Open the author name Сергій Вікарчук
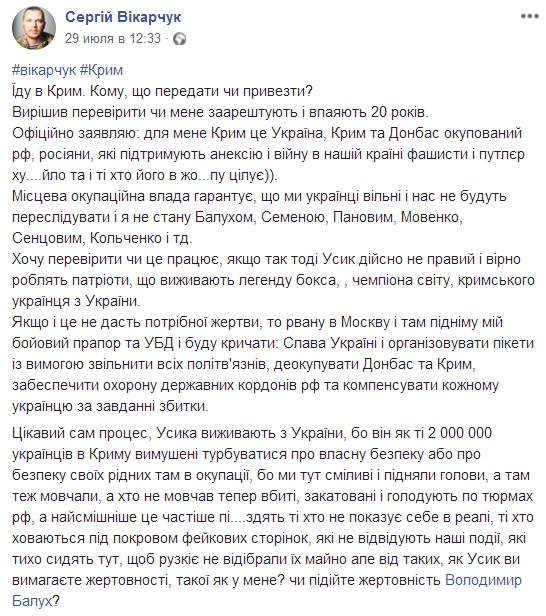The height and width of the screenshot is (616, 546). pos(123,17)
